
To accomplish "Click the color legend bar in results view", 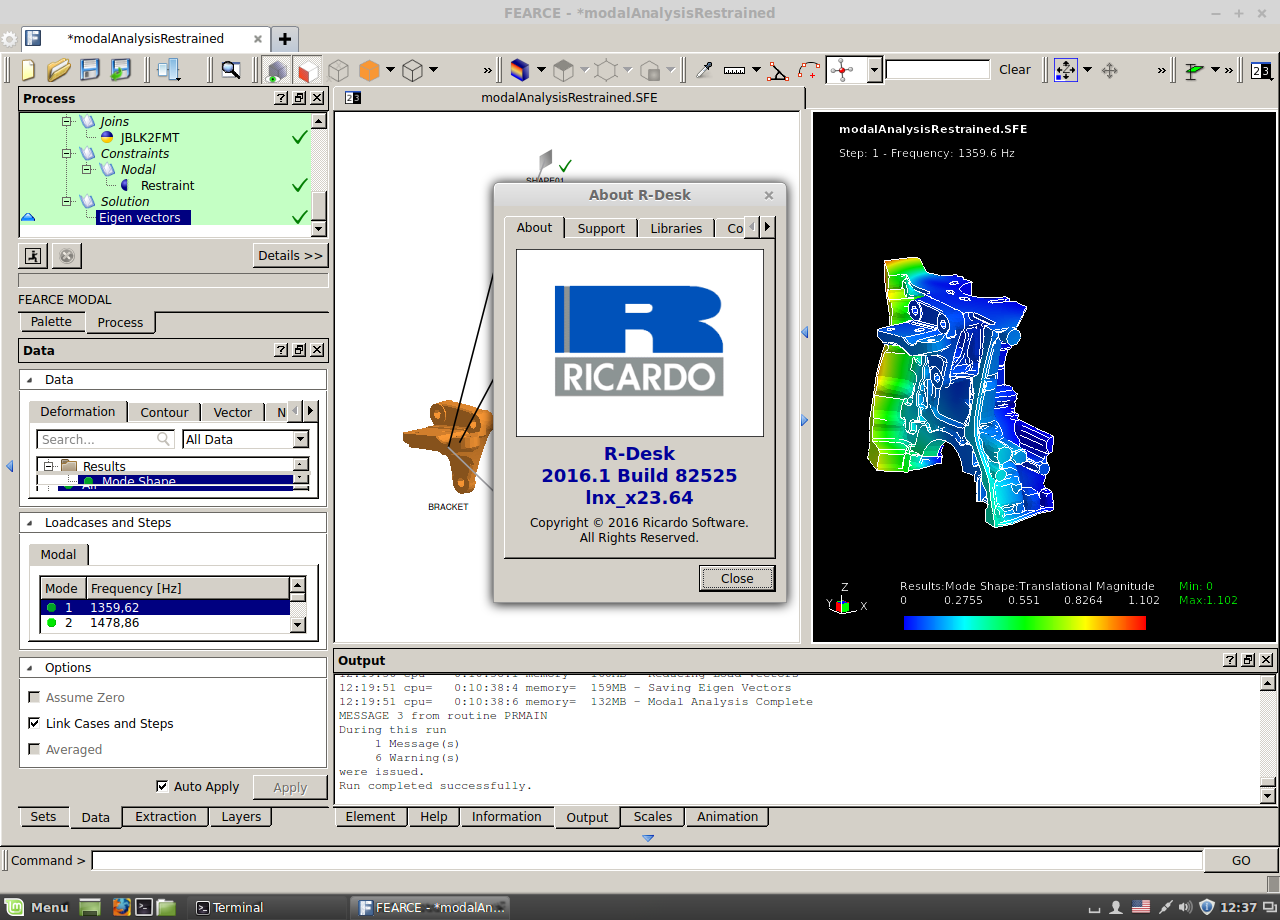I will tap(1025, 622).
